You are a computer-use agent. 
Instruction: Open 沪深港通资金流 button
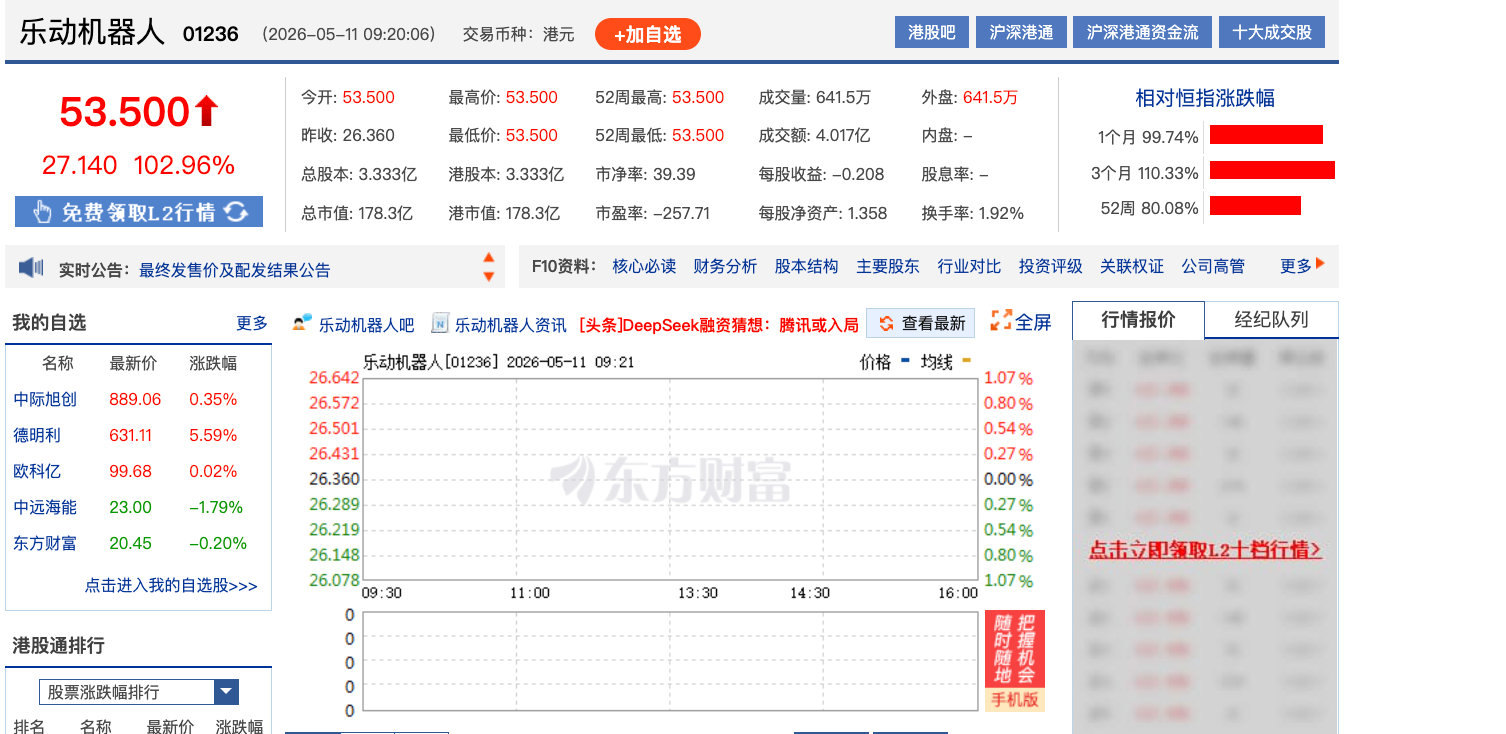1143,32
